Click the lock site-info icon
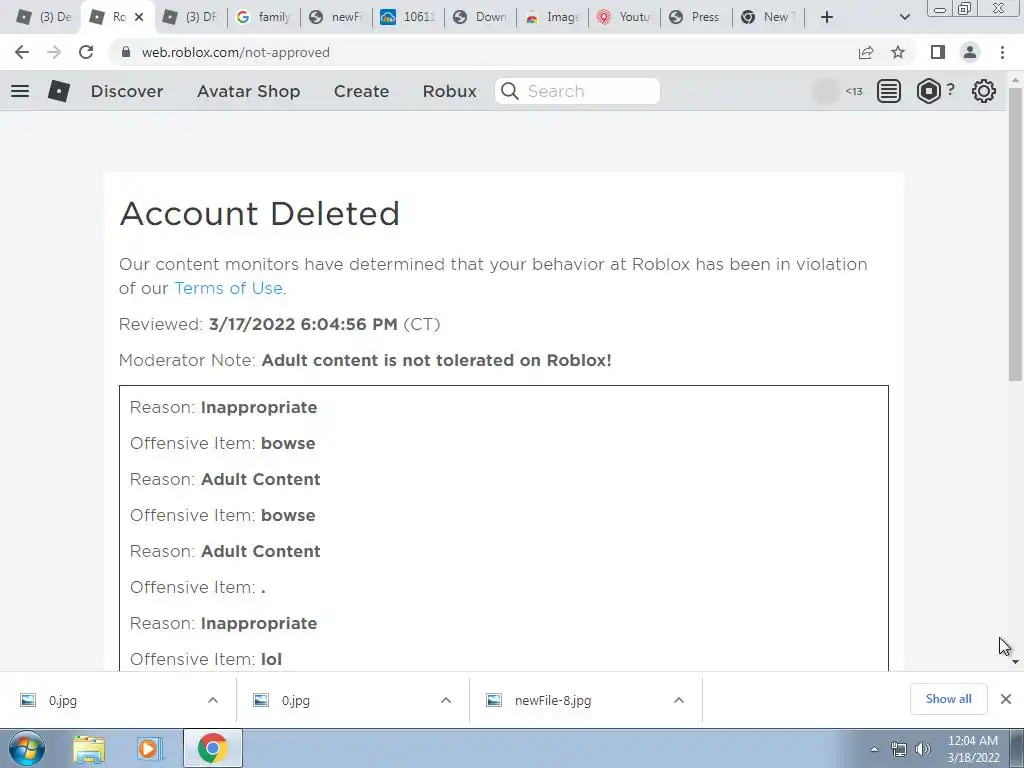The height and width of the screenshot is (768, 1024). [126, 52]
